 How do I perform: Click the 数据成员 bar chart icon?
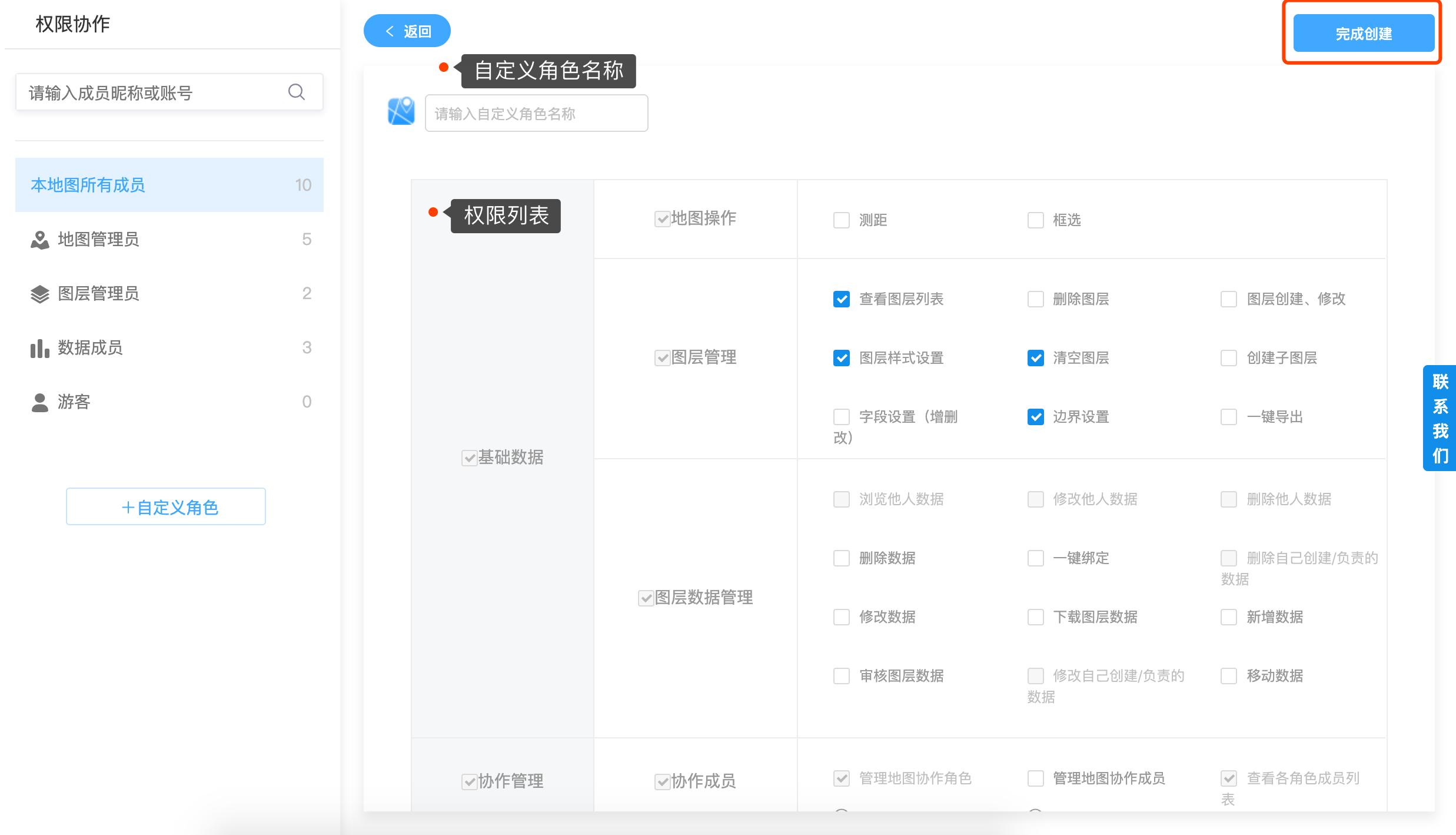pyautogui.click(x=39, y=348)
